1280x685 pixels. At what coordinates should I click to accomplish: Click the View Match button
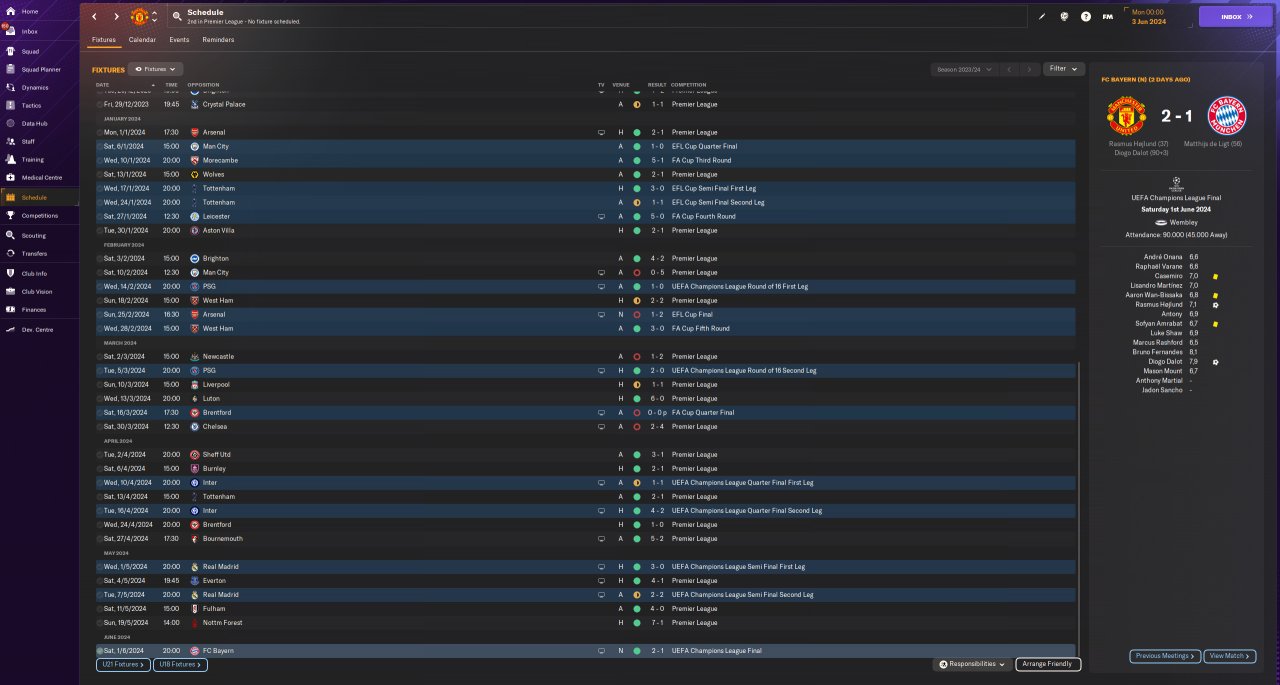(1230, 656)
